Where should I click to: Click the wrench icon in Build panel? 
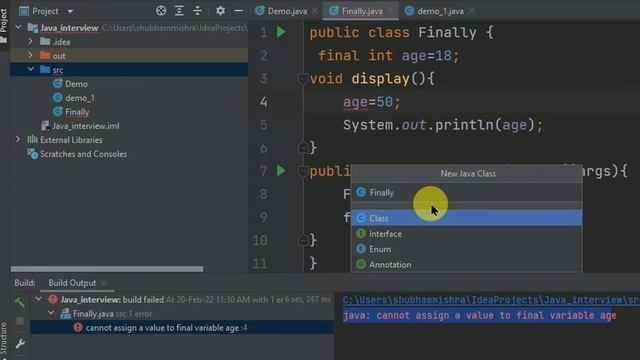point(20,343)
